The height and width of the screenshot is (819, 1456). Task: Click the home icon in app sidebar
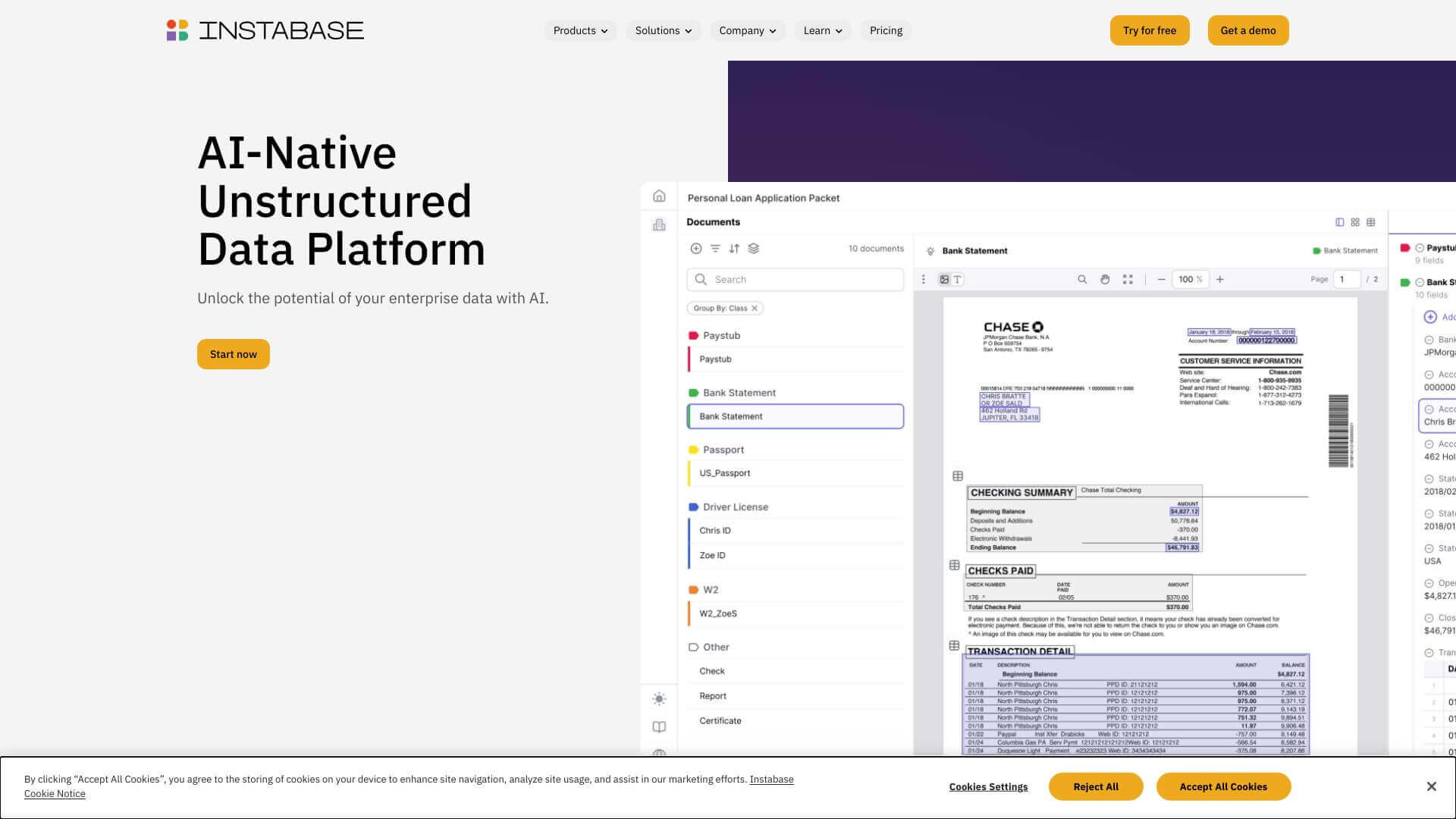point(659,196)
